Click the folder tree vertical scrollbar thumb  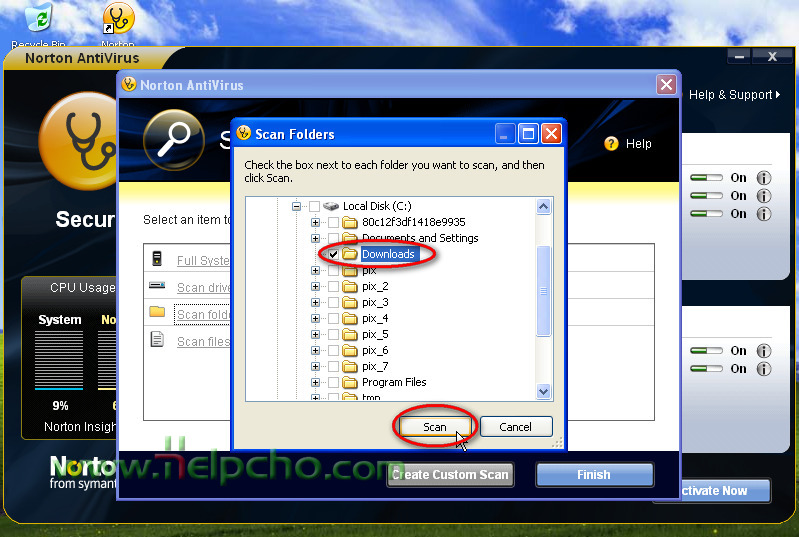[x=544, y=291]
